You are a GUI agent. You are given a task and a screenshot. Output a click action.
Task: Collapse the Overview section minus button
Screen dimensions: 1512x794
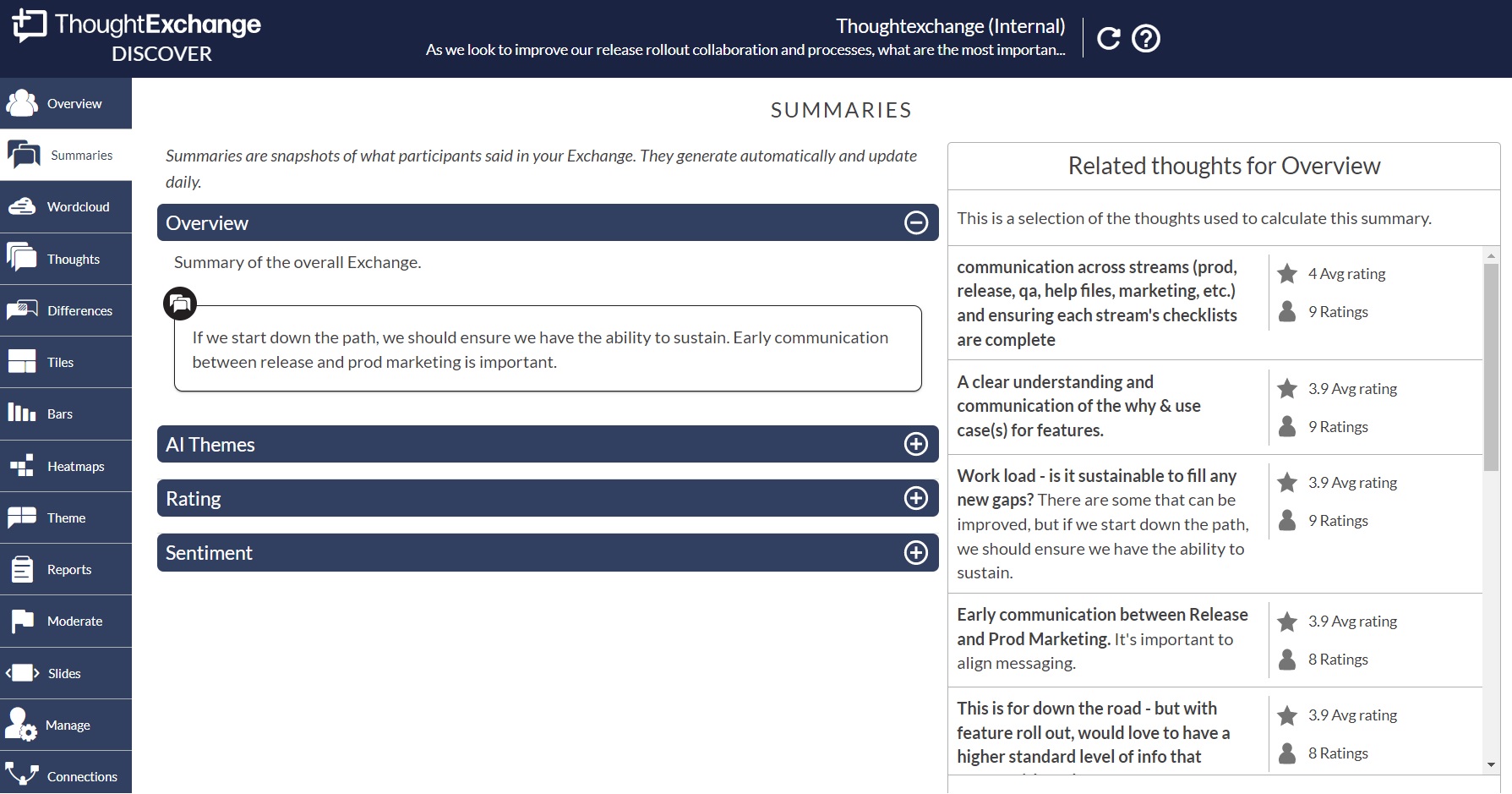[x=916, y=222]
